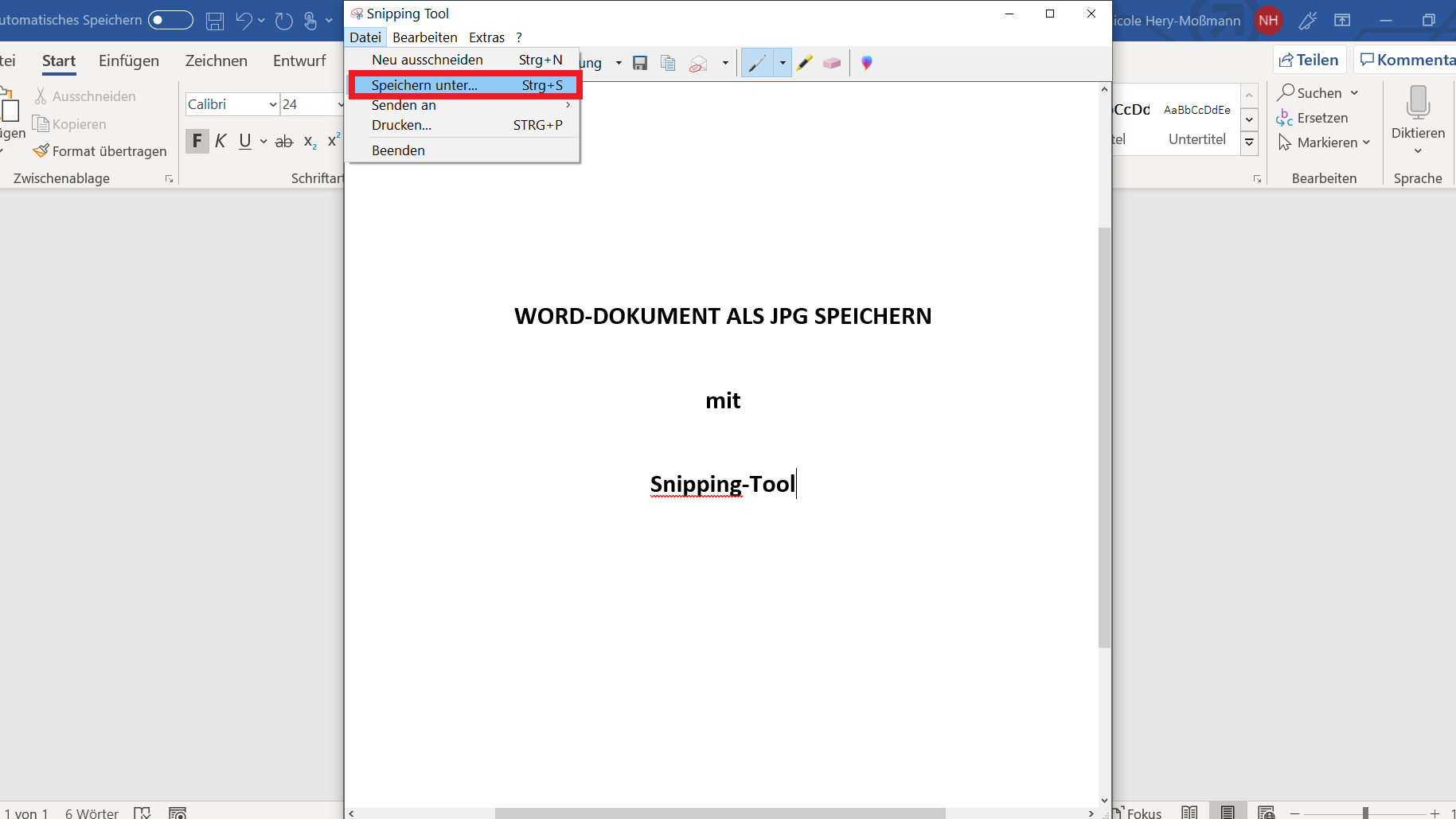Click the Snipping Tool save snip icon
Image resolution: width=1456 pixels, height=819 pixels.
point(640,63)
